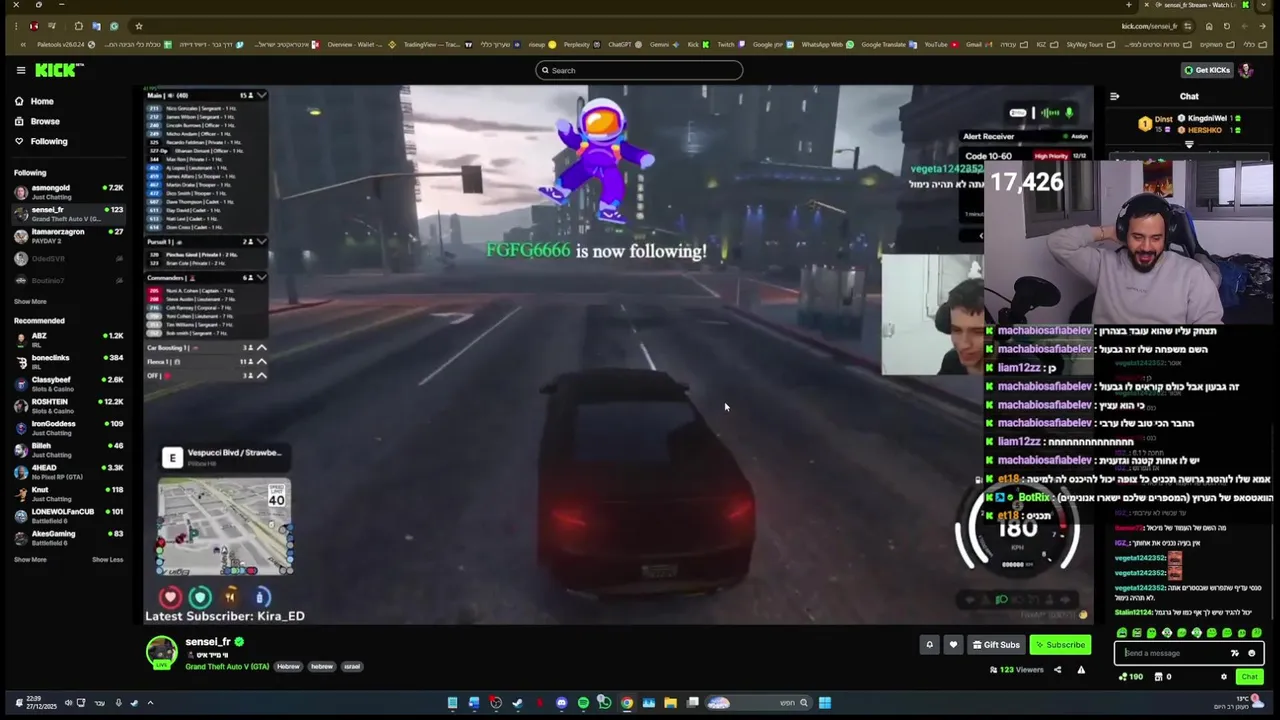Screen dimensions: 1280x720
Task: Show more bookmarks overflow chevron
Action: pyautogui.click(x=25, y=44)
